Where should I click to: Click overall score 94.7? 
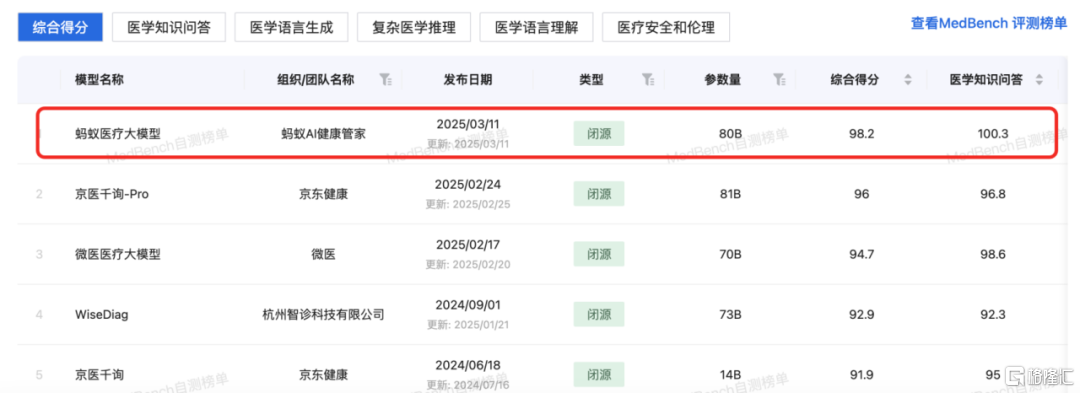[862, 254]
